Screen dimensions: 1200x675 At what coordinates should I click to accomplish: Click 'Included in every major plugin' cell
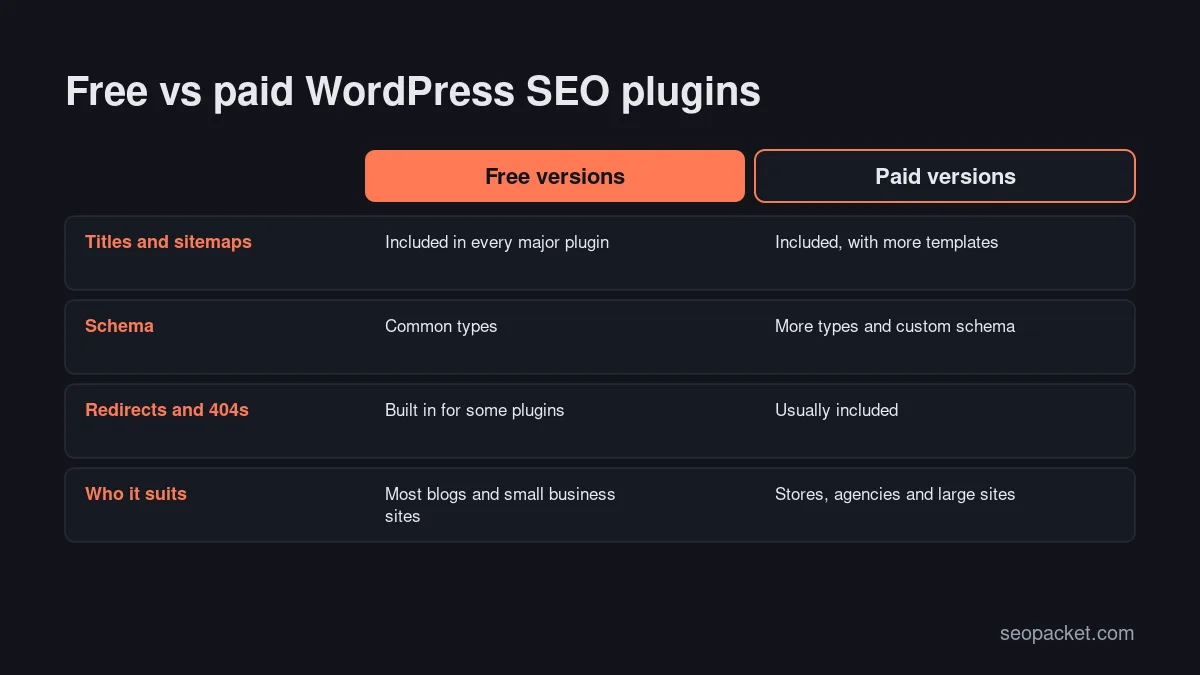pyautogui.click(x=497, y=242)
